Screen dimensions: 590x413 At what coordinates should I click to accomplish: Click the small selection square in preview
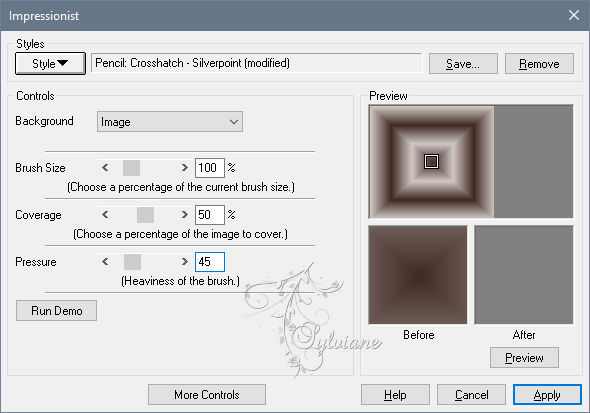(x=431, y=161)
